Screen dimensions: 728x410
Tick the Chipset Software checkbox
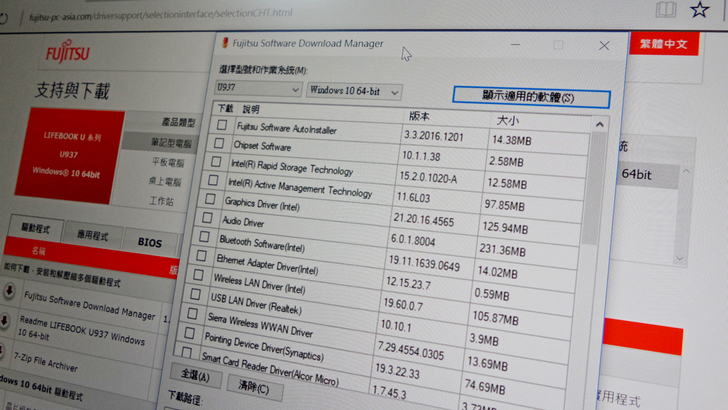point(219,143)
